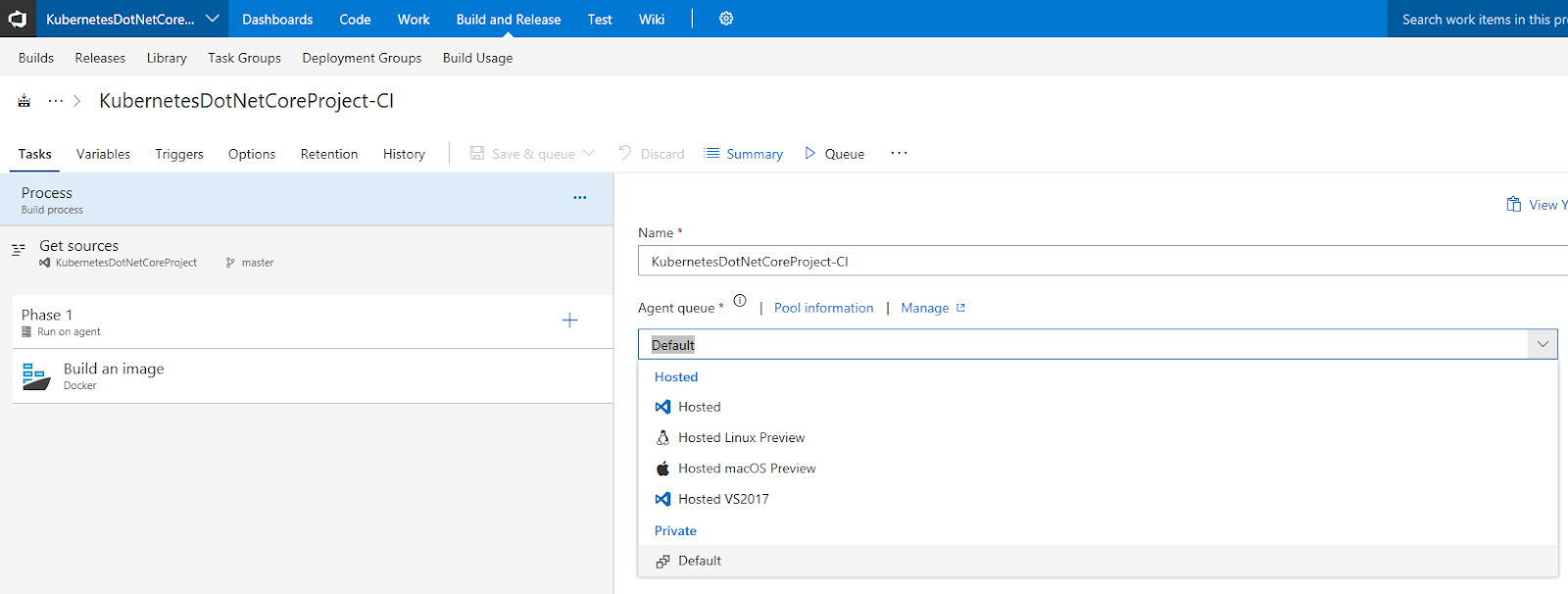This screenshot has width=1568, height=594.
Task: Click the Queue play icon
Action: pos(810,153)
